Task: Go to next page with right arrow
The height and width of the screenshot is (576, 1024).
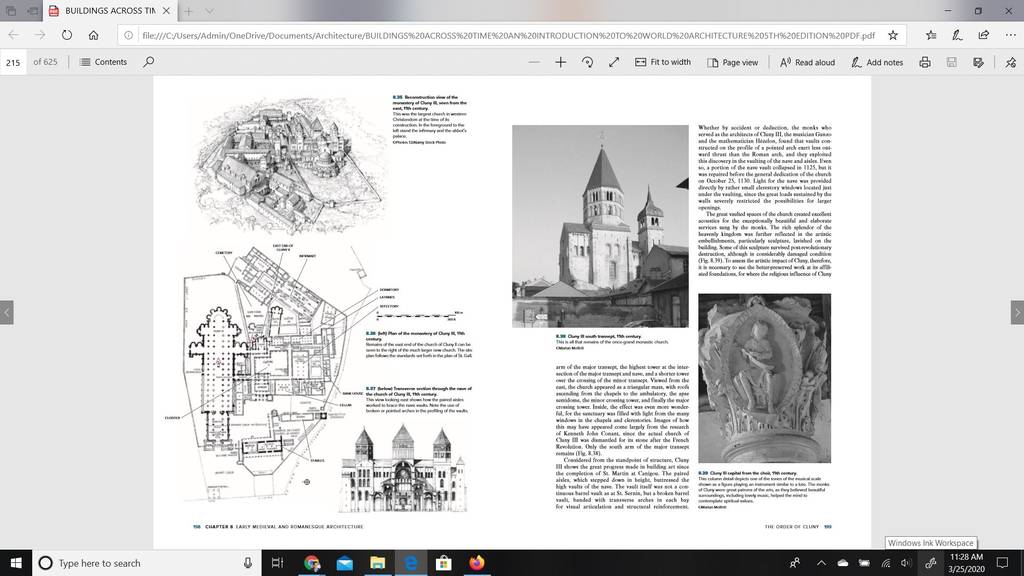Action: point(1017,312)
